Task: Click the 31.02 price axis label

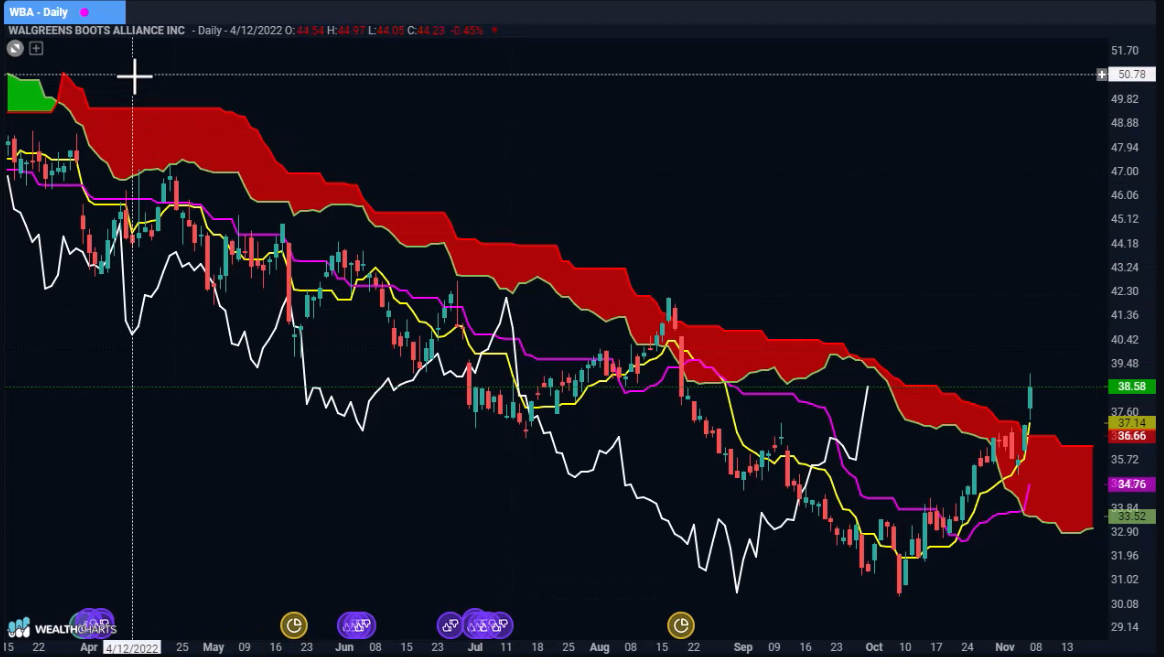Action: 1125,580
